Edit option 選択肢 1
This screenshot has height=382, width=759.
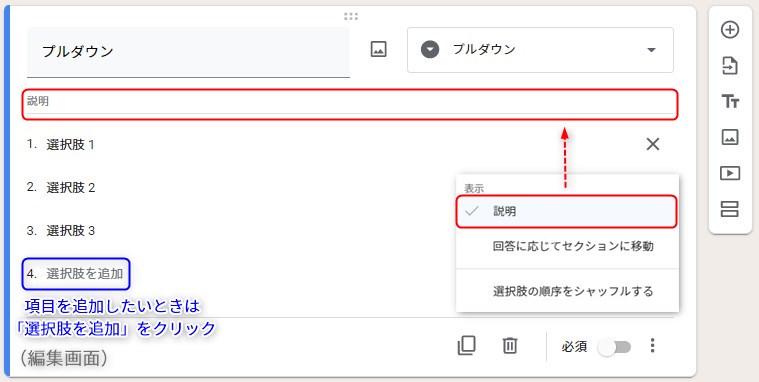(x=71, y=145)
